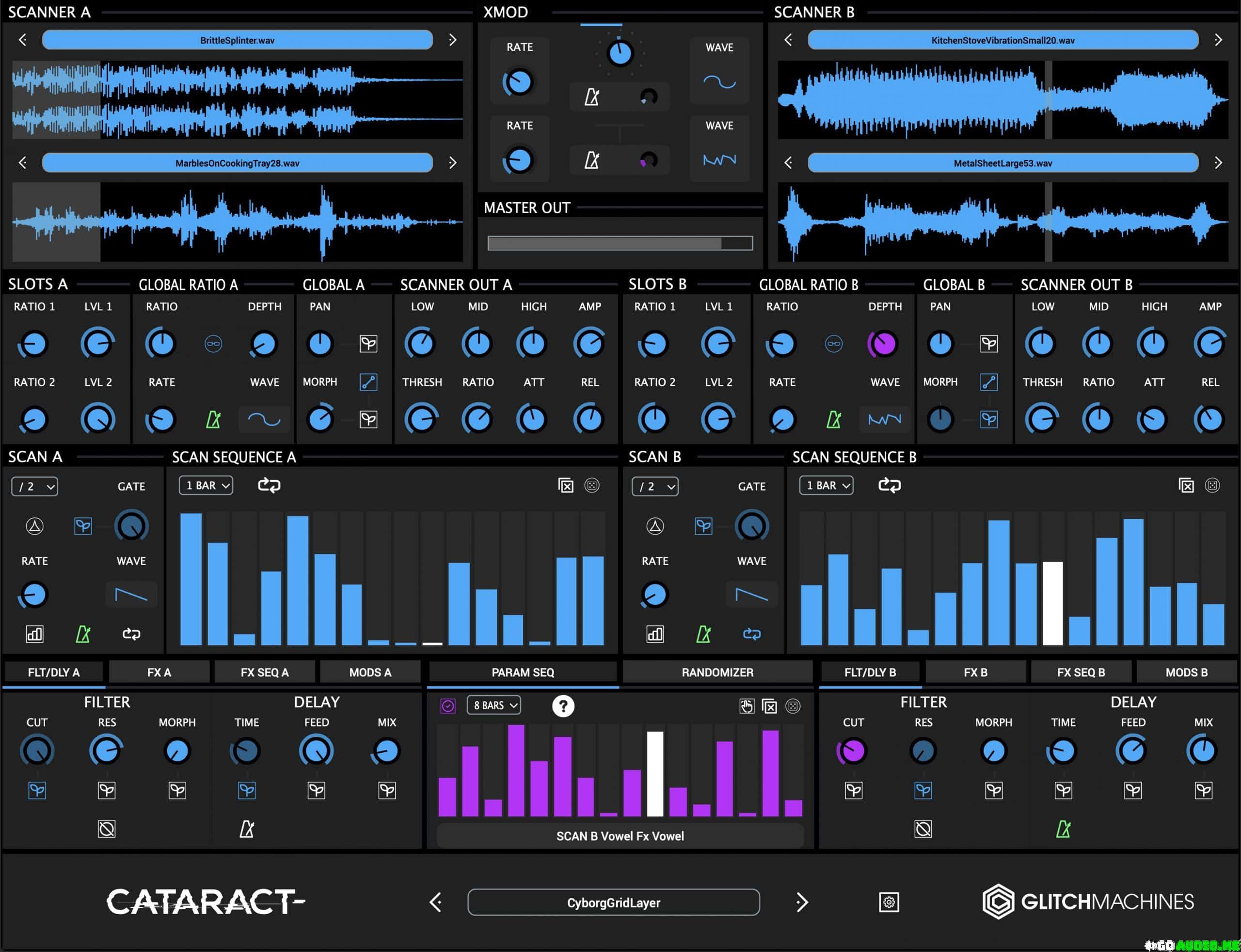Click the Global Ratio A link icon
Viewport: 1241px width, 952px height.
213,343
